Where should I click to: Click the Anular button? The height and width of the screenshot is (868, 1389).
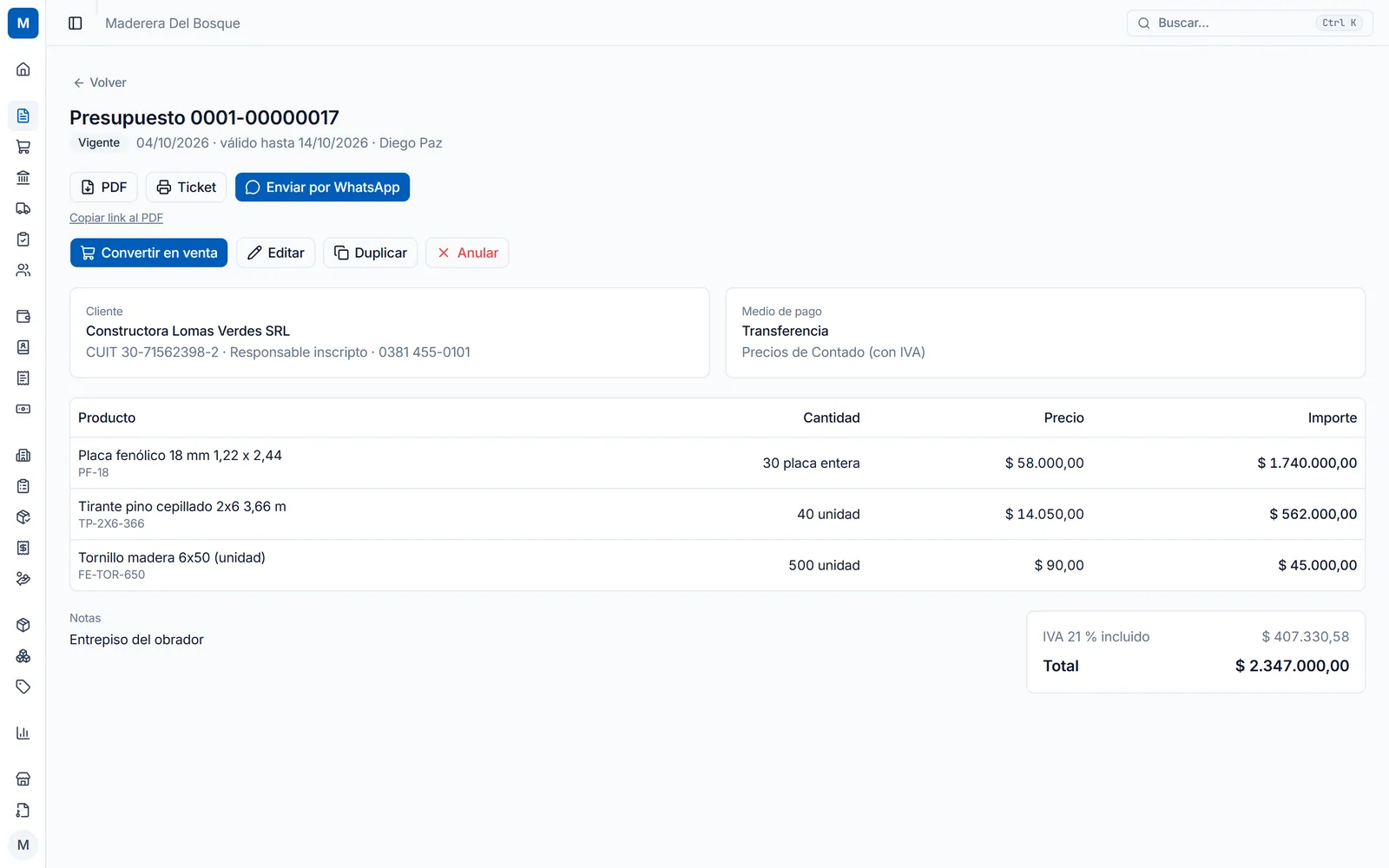coord(467,253)
